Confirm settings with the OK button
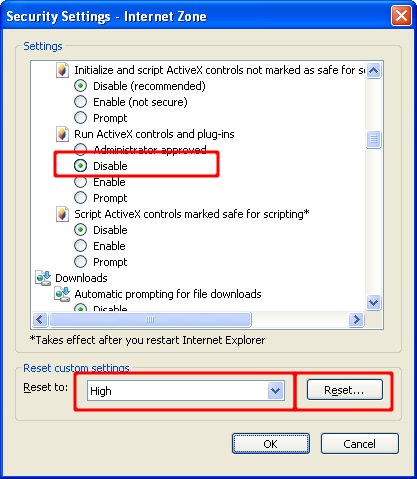 pyautogui.click(x=271, y=444)
